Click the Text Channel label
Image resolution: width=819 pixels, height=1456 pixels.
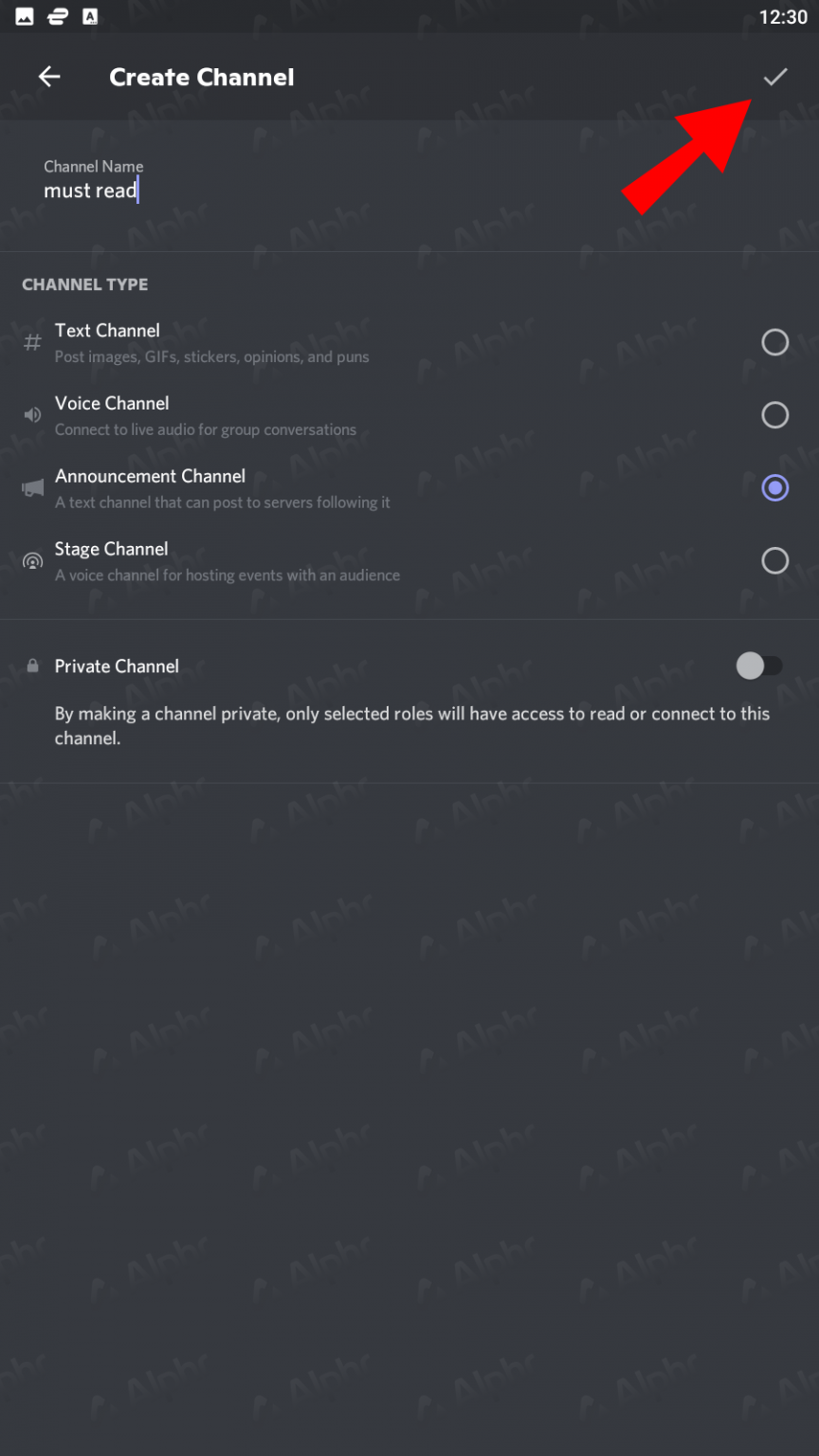click(107, 330)
